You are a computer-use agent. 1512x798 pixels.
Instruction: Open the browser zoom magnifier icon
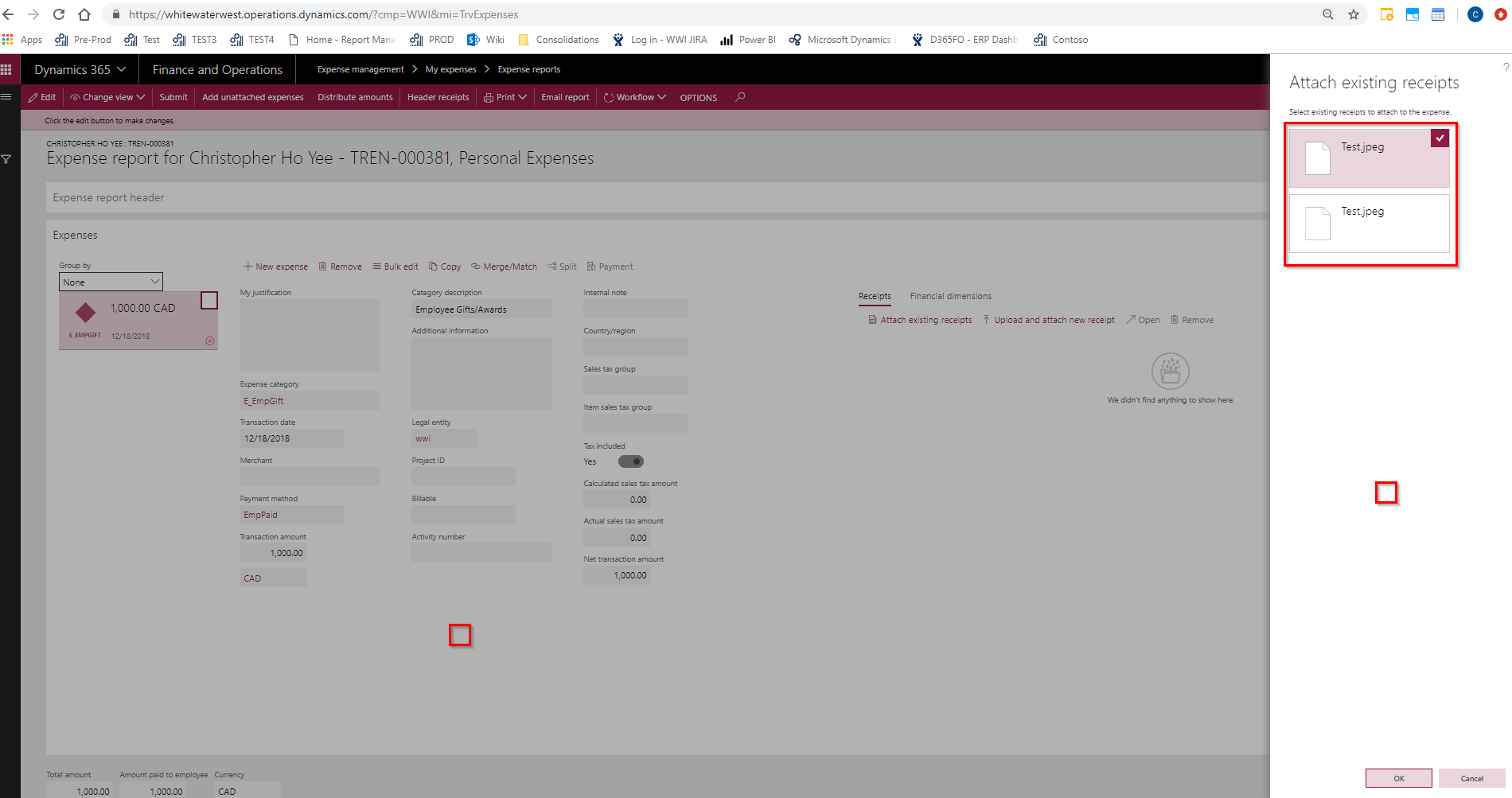(1327, 14)
